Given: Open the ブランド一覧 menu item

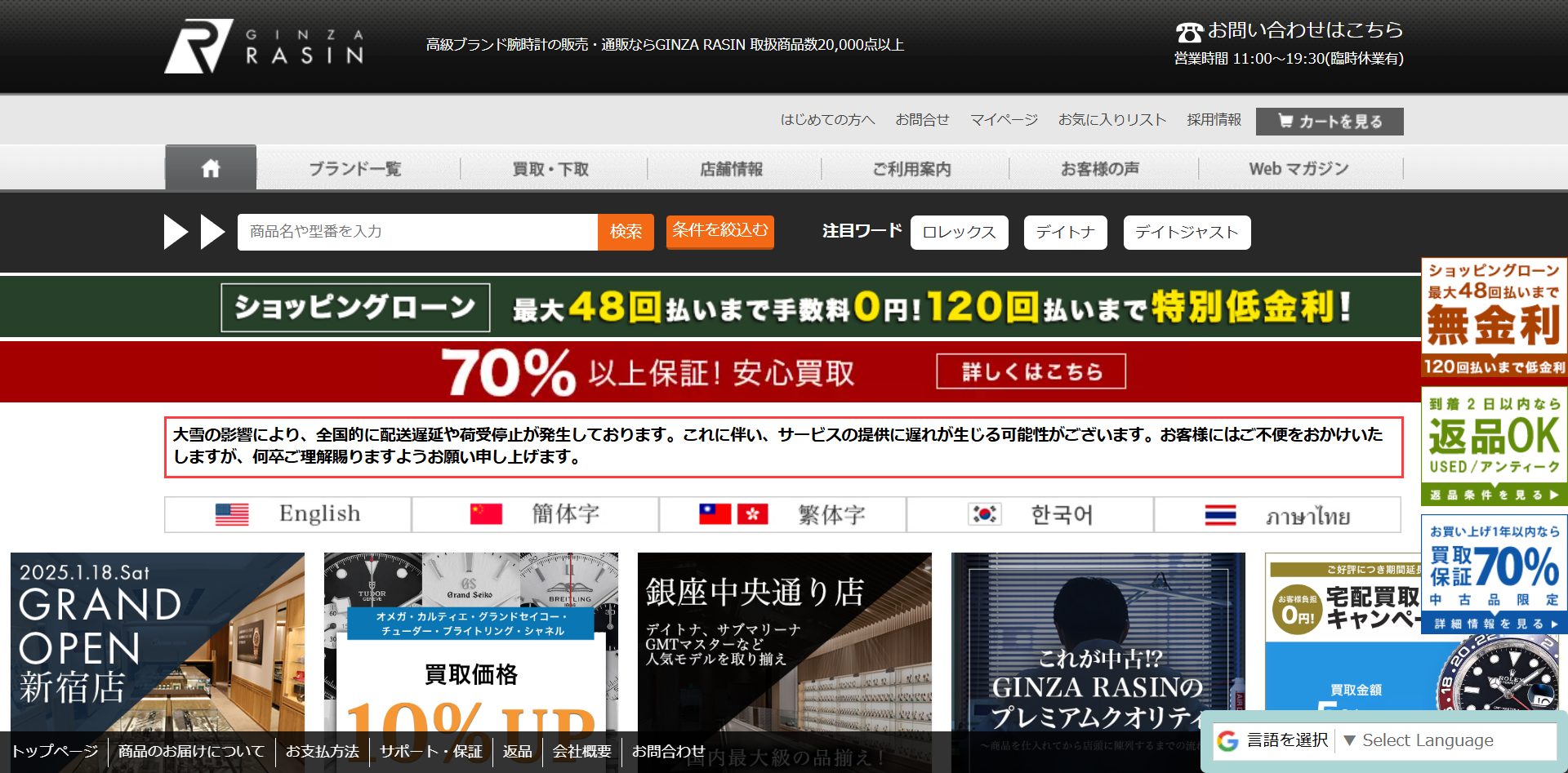Looking at the screenshot, I should coord(355,169).
